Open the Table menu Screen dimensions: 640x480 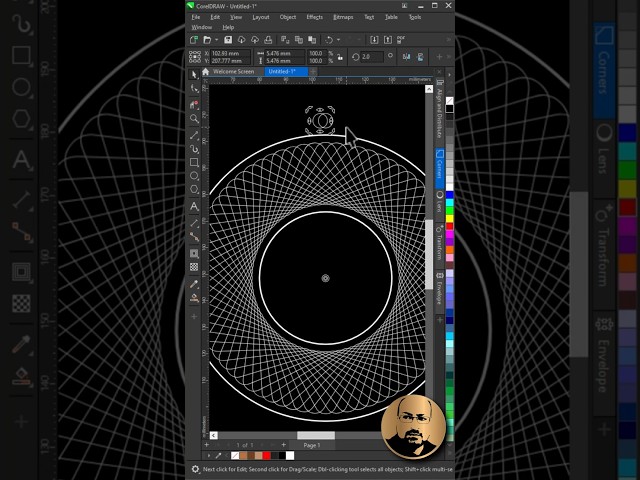391,17
